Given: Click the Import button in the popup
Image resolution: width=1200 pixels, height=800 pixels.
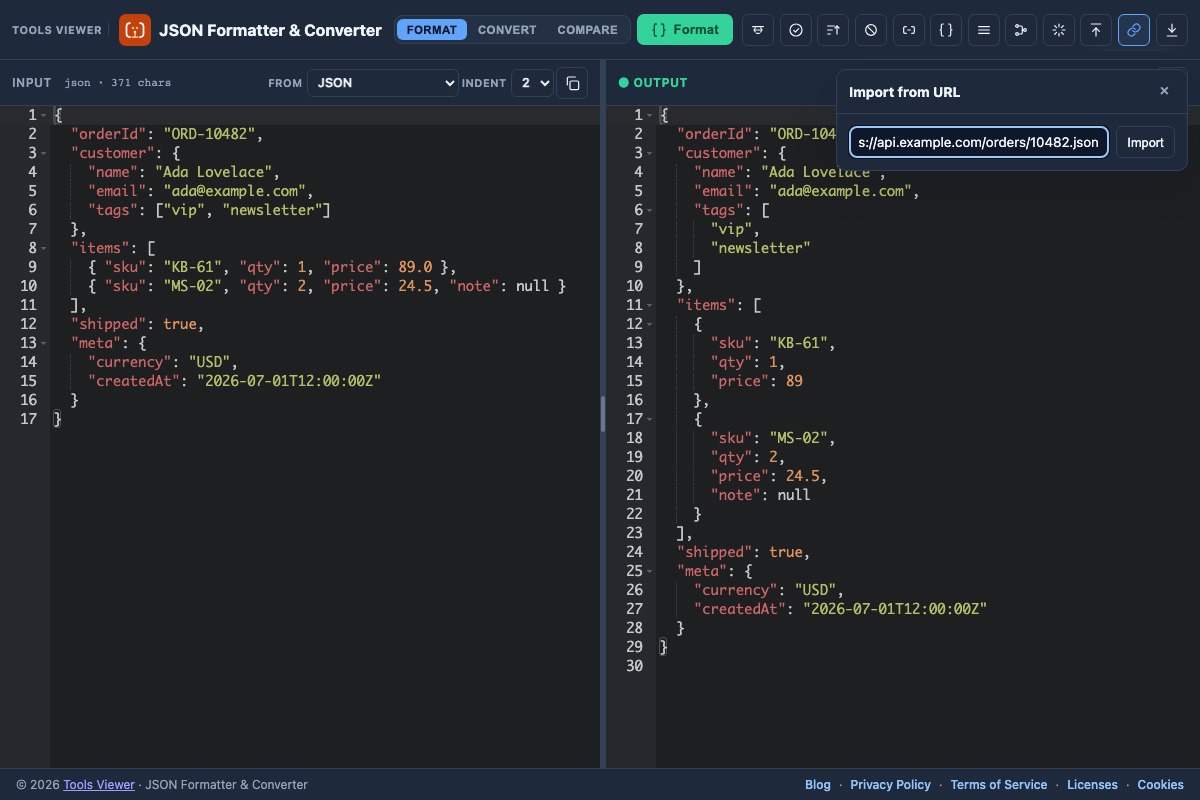Looking at the screenshot, I should coord(1145,142).
